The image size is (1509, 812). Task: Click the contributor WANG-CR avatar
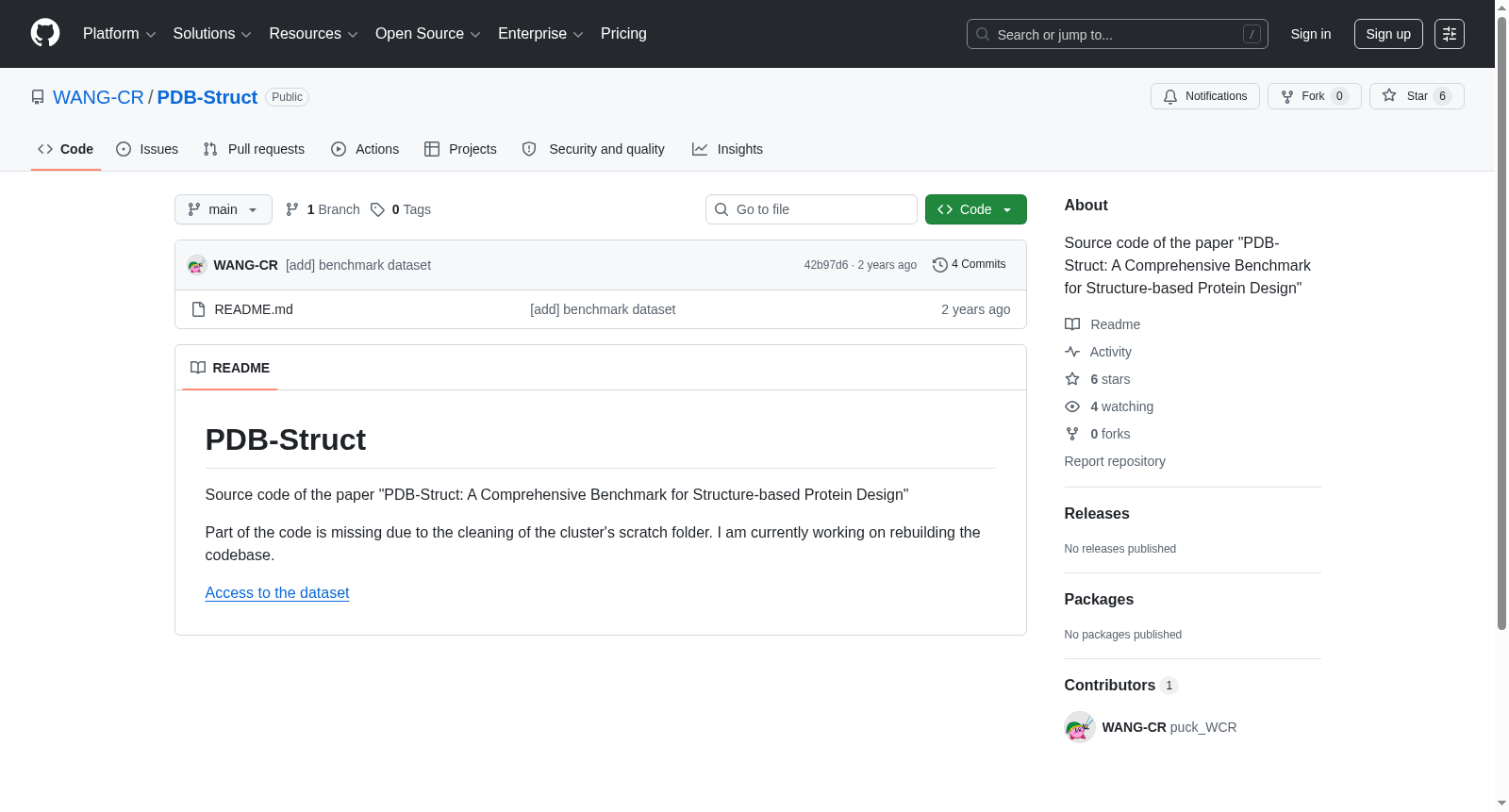point(1079,727)
